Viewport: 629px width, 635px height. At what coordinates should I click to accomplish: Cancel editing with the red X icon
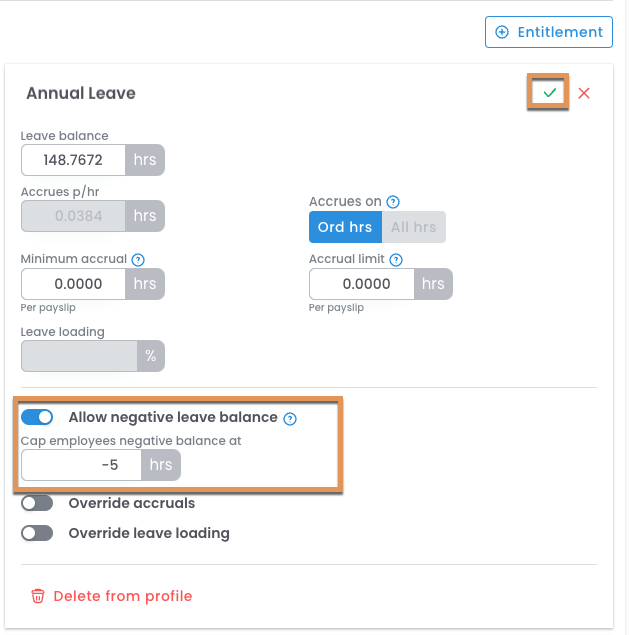[x=584, y=93]
